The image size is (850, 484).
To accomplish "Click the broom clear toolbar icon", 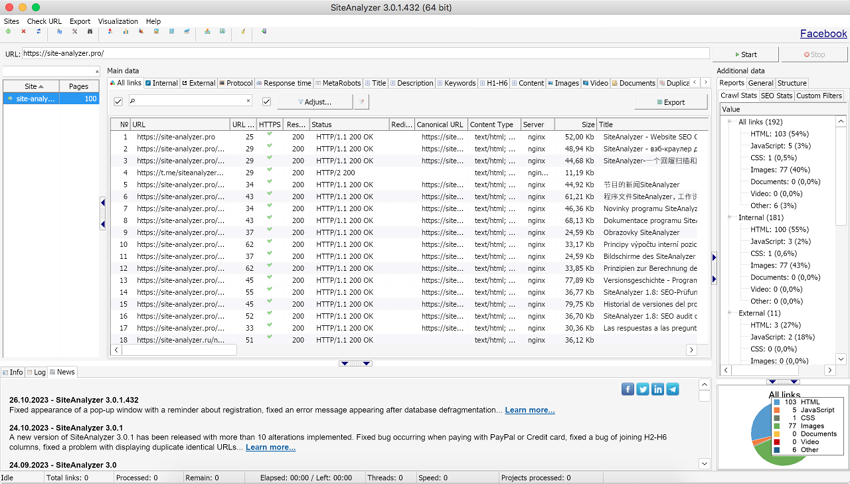I will pos(243,31).
